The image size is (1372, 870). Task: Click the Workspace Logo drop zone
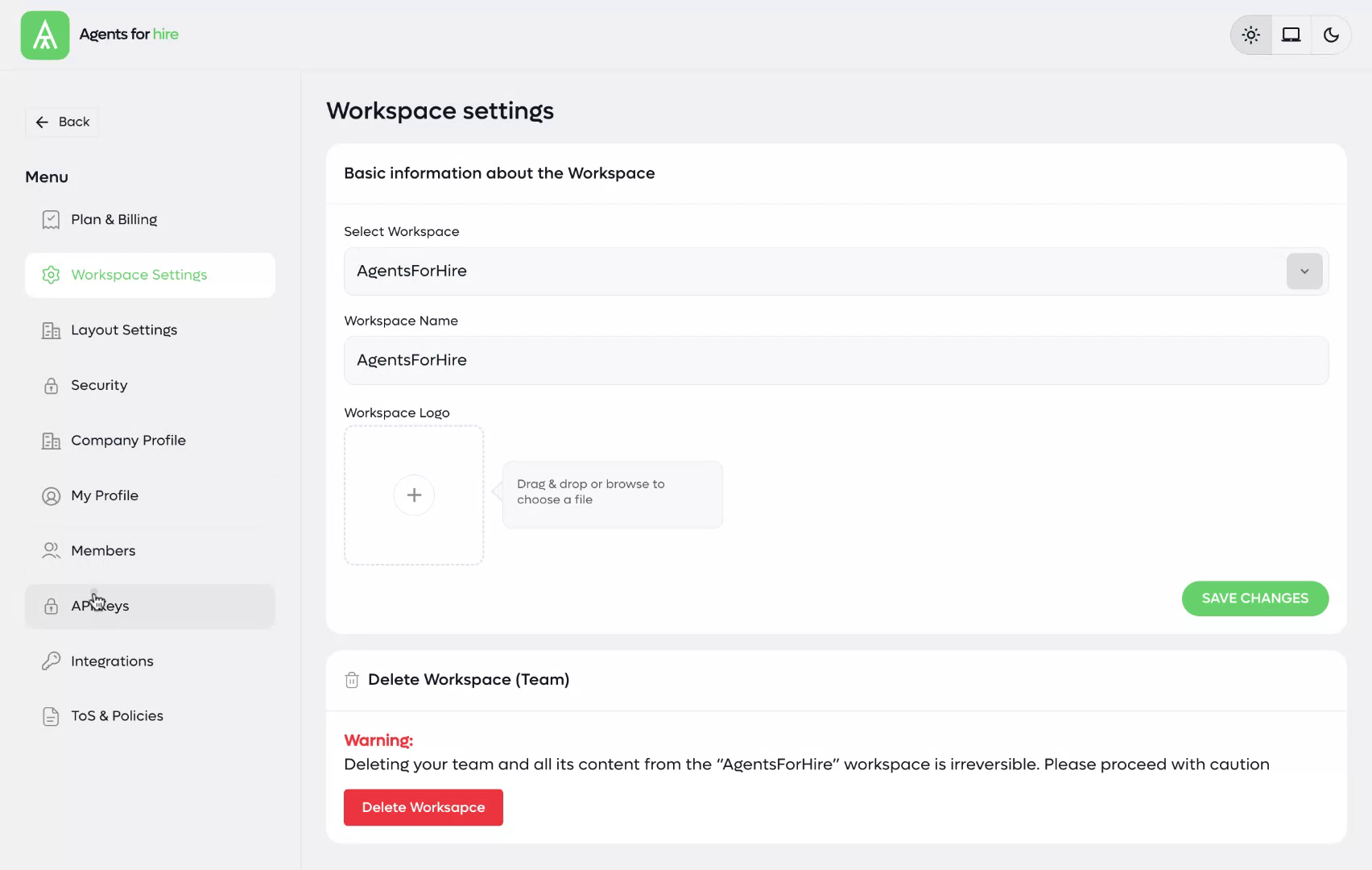click(414, 495)
